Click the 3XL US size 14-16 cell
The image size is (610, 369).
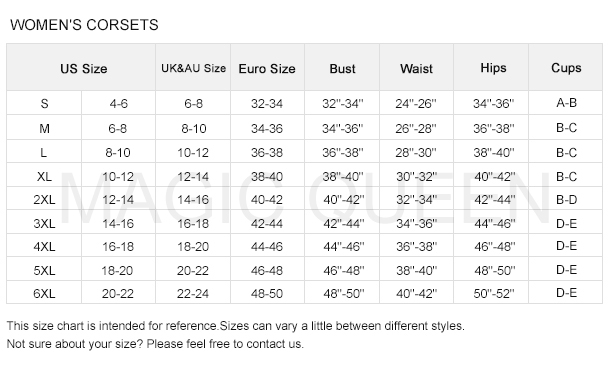click(118, 223)
